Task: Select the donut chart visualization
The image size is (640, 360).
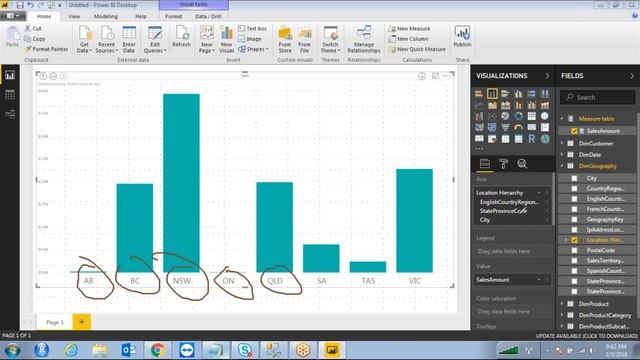Action: click(518, 116)
